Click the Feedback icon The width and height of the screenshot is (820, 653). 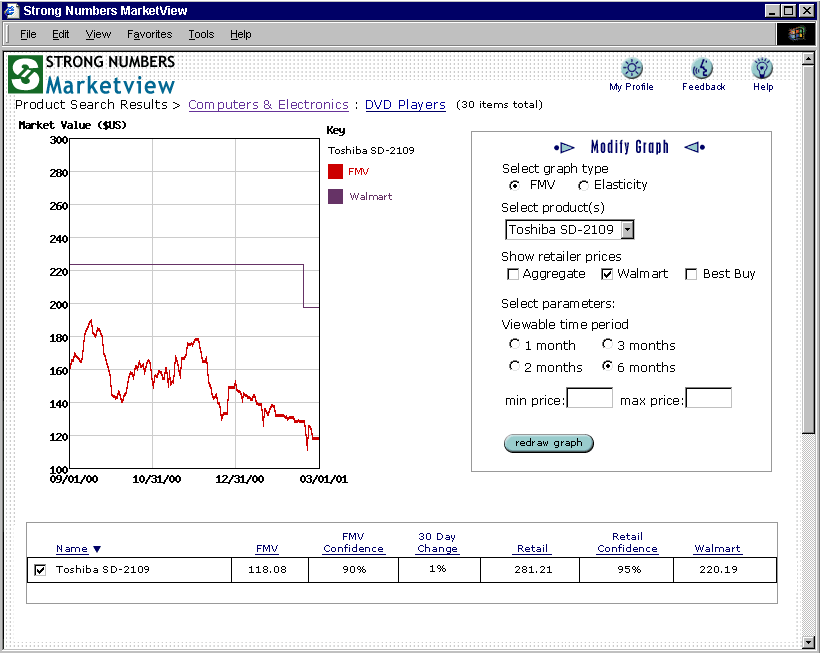point(703,69)
